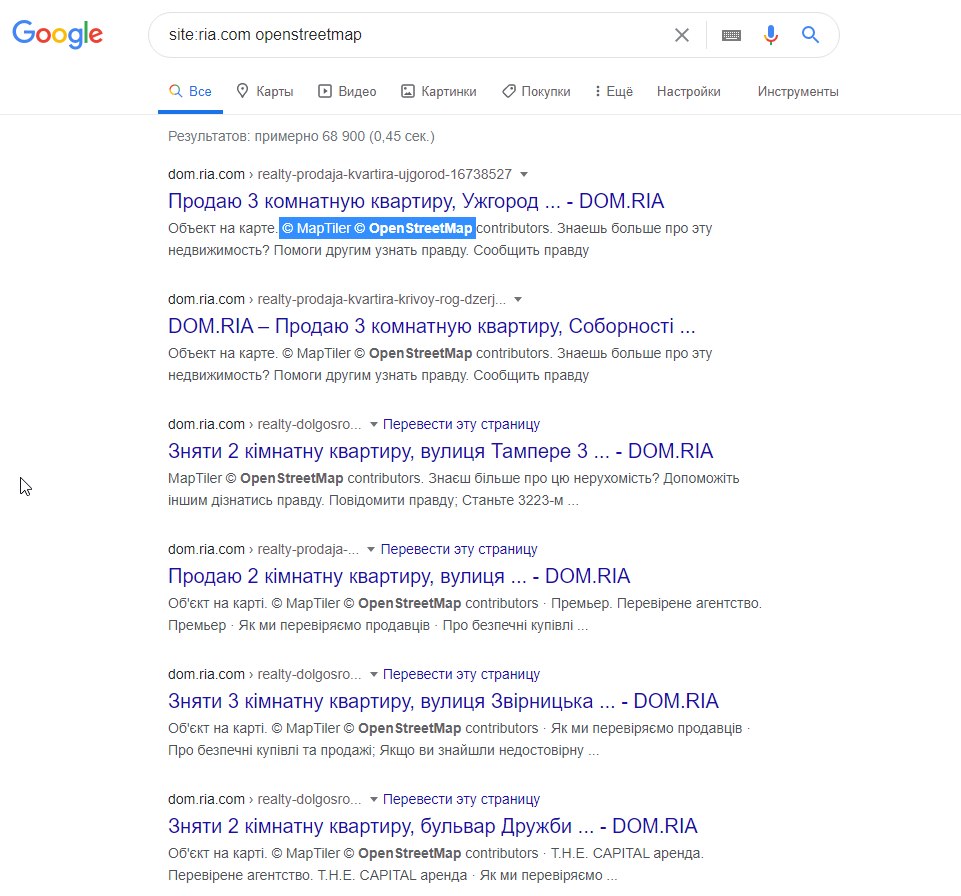Open the on-screen keyboard icon
The height and width of the screenshot is (896, 961).
[x=731, y=35]
